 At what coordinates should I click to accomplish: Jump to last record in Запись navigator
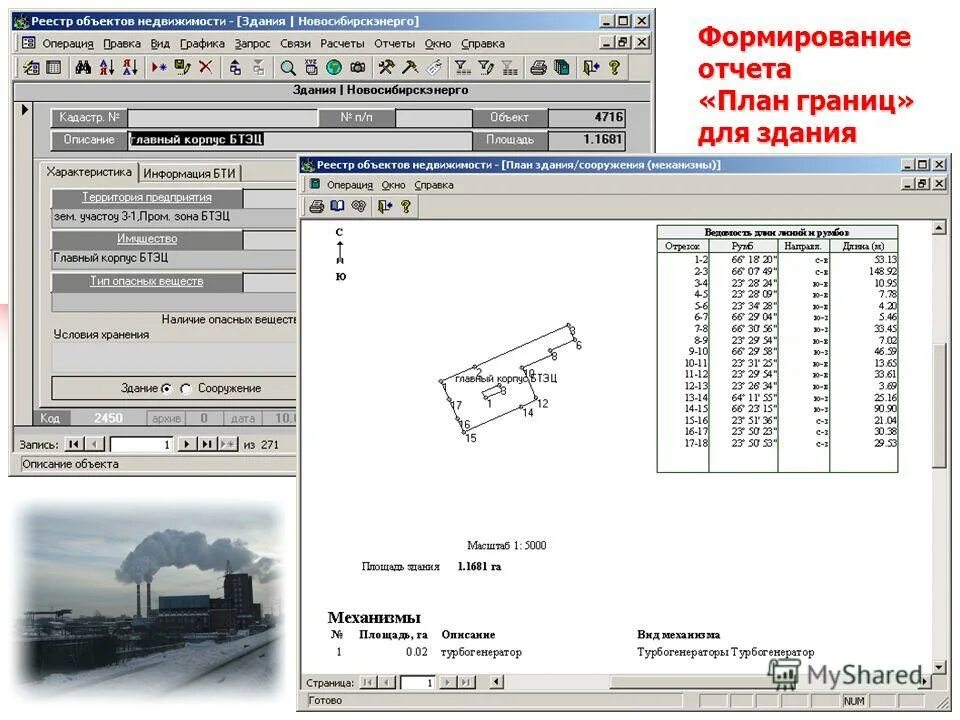(207, 444)
